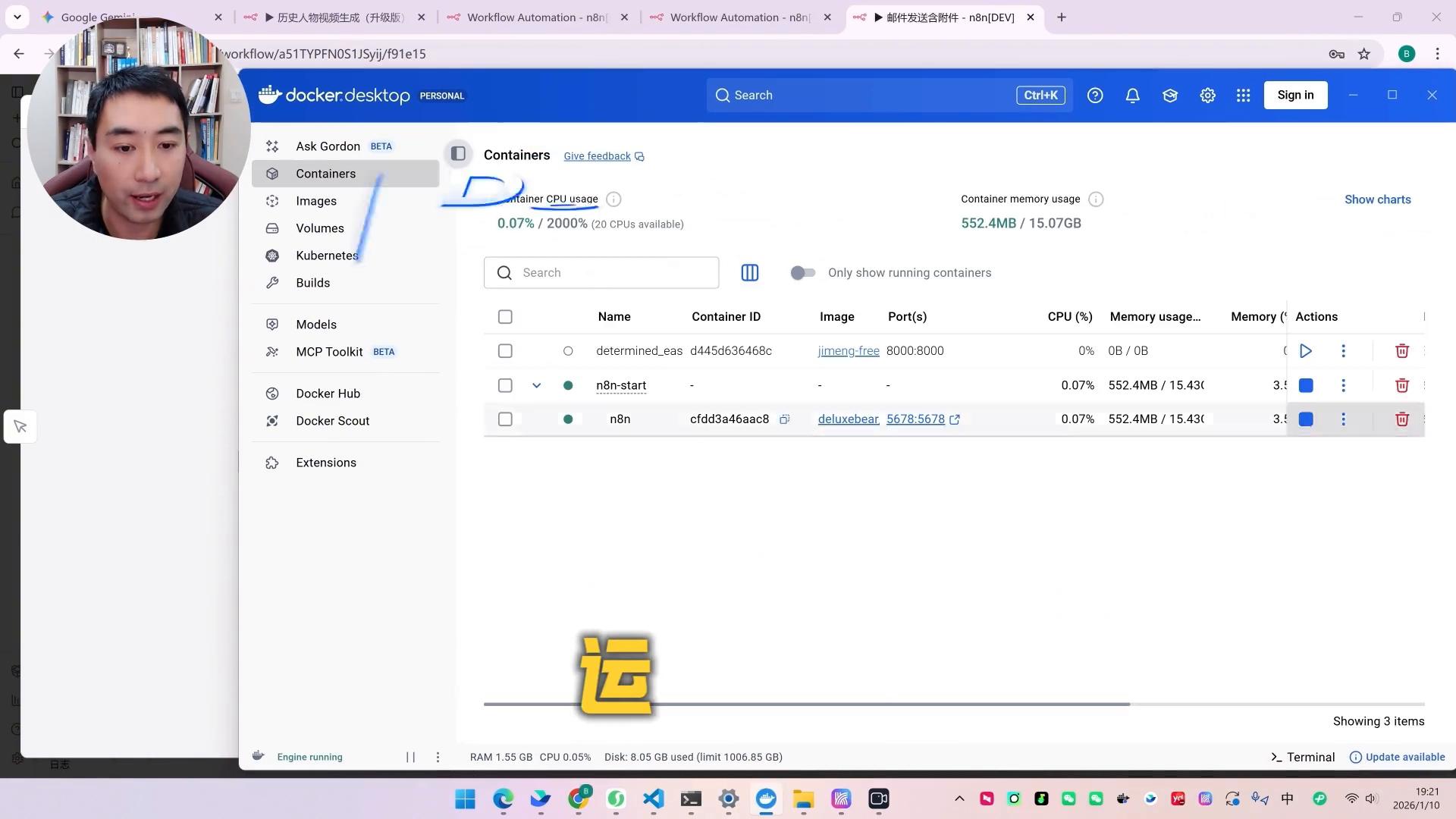1456x819 pixels.
Task: Tick the checkbox for n8n-start row
Action: coord(505,385)
